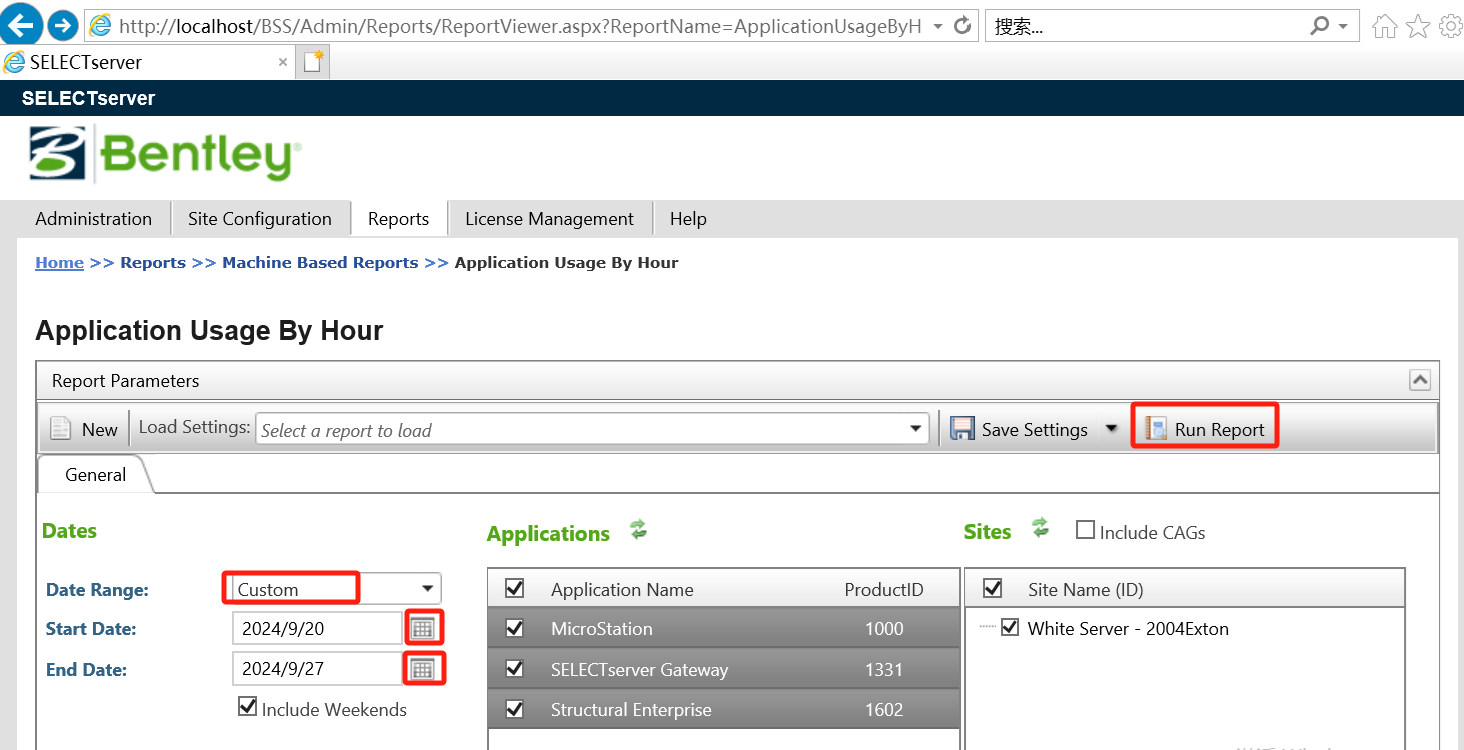Go to the Reports breadcrumb link

(x=153, y=263)
